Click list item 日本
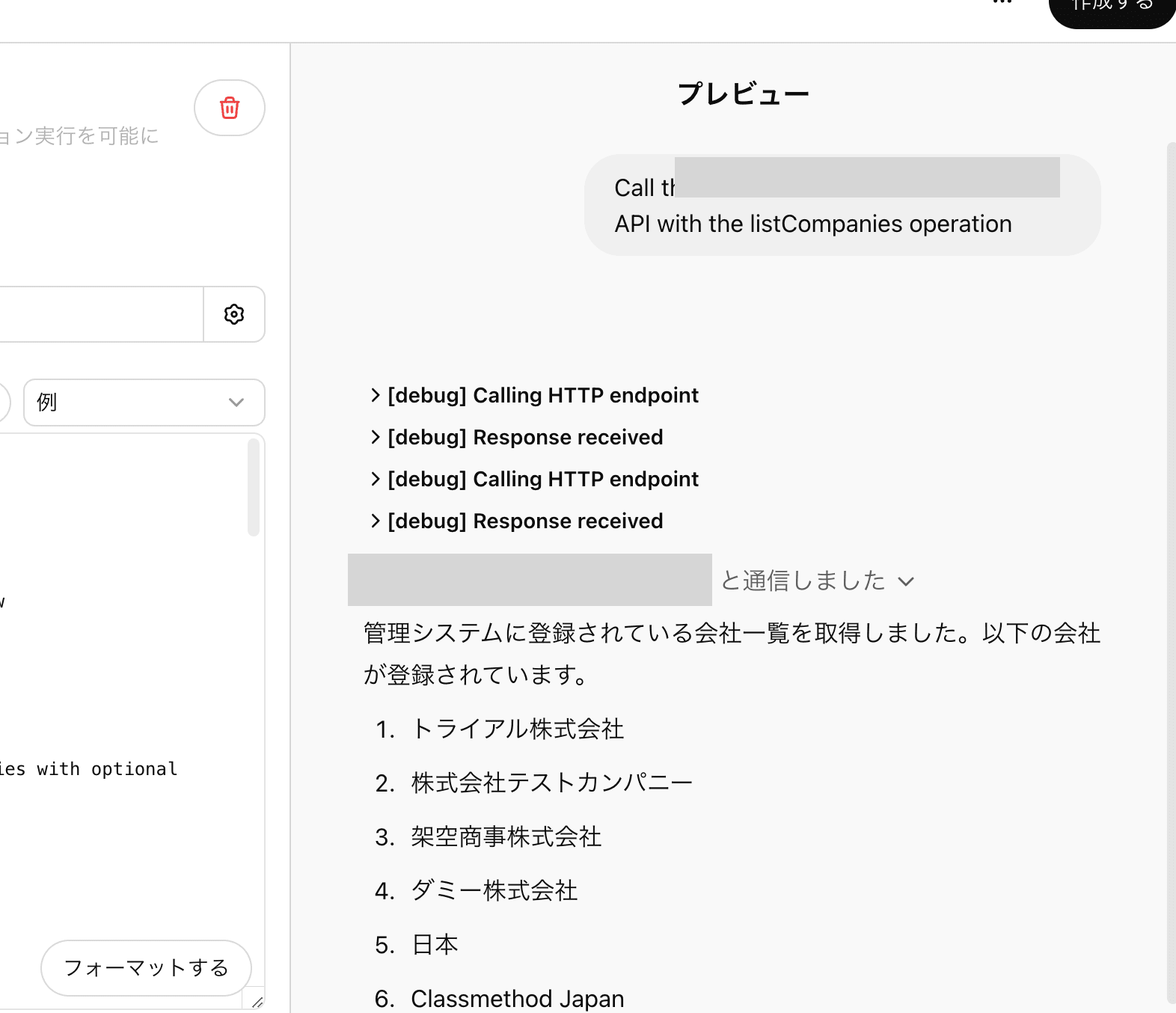Screen dimensions: 1176x1013 pyautogui.click(x=435, y=945)
